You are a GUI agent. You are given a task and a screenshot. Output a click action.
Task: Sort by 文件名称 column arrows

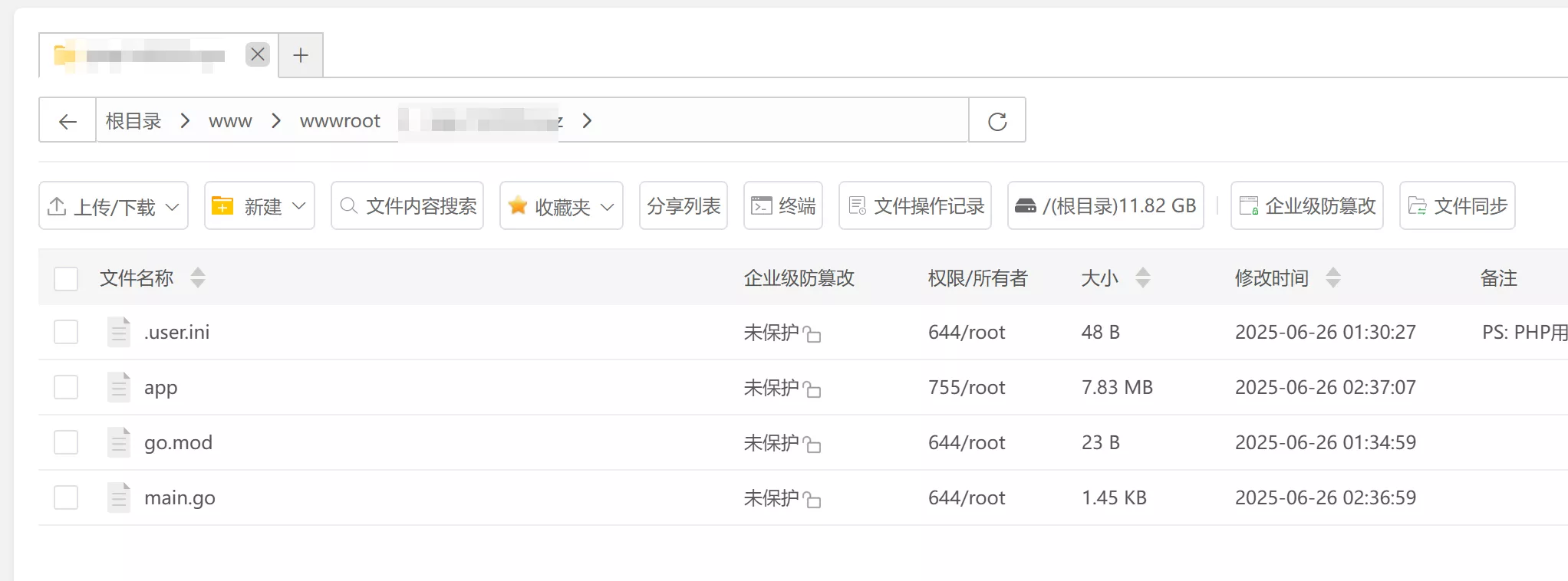click(x=198, y=277)
